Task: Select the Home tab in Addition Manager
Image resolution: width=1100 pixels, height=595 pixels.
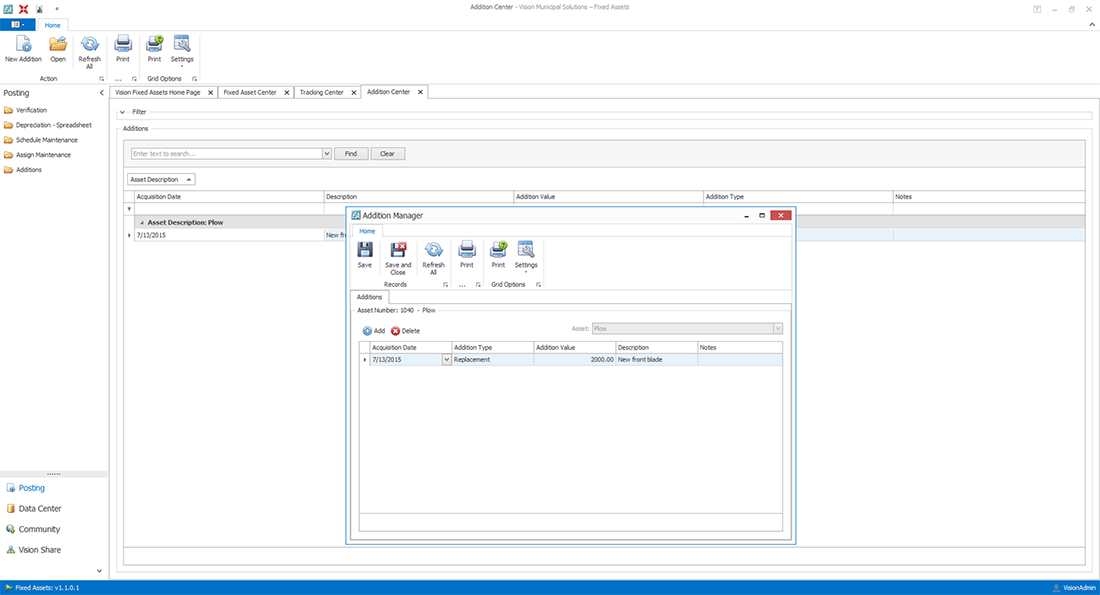Action: point(367,231)
